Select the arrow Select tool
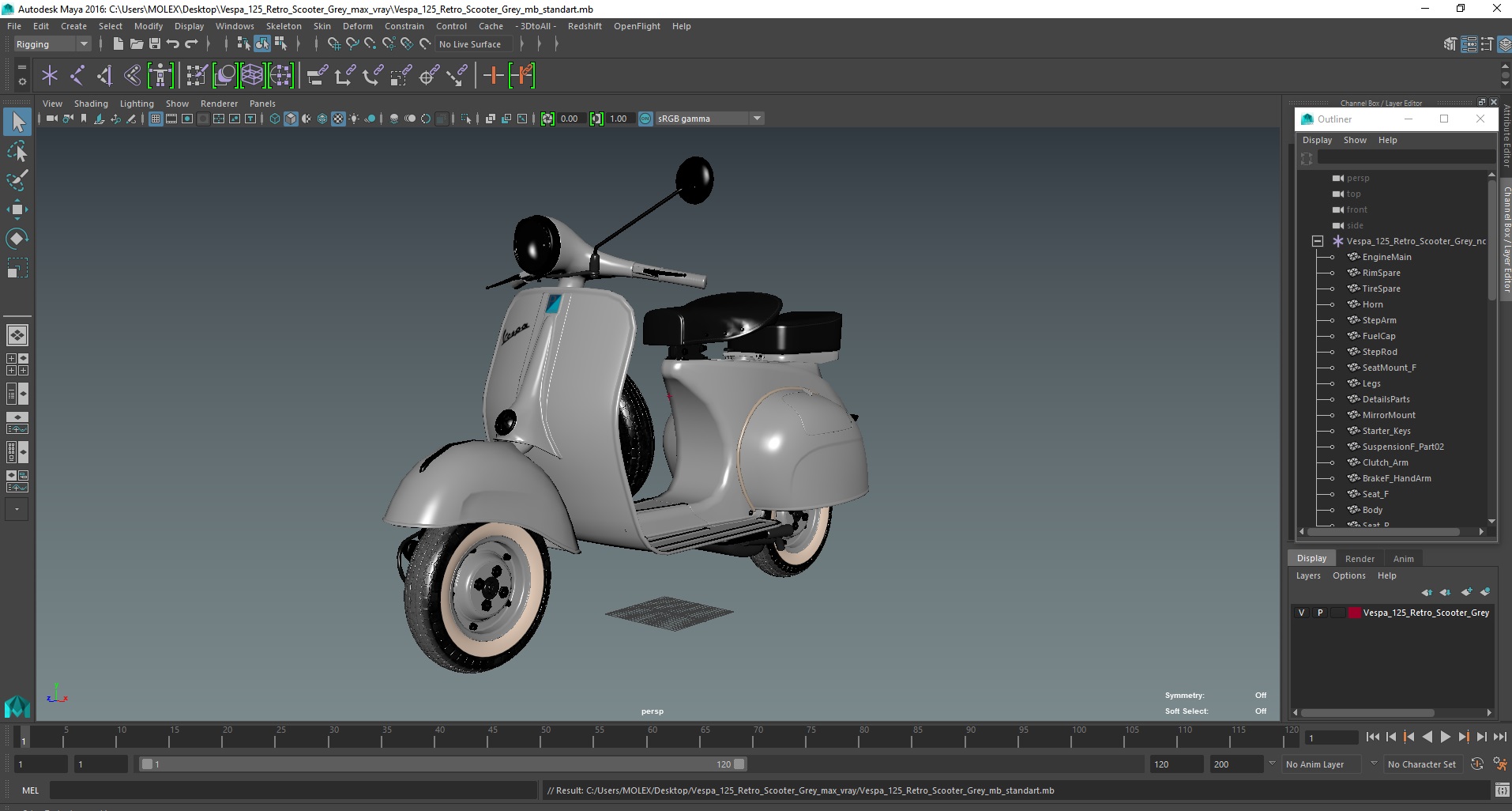The image size is (1512, 811). click(17, 121)
